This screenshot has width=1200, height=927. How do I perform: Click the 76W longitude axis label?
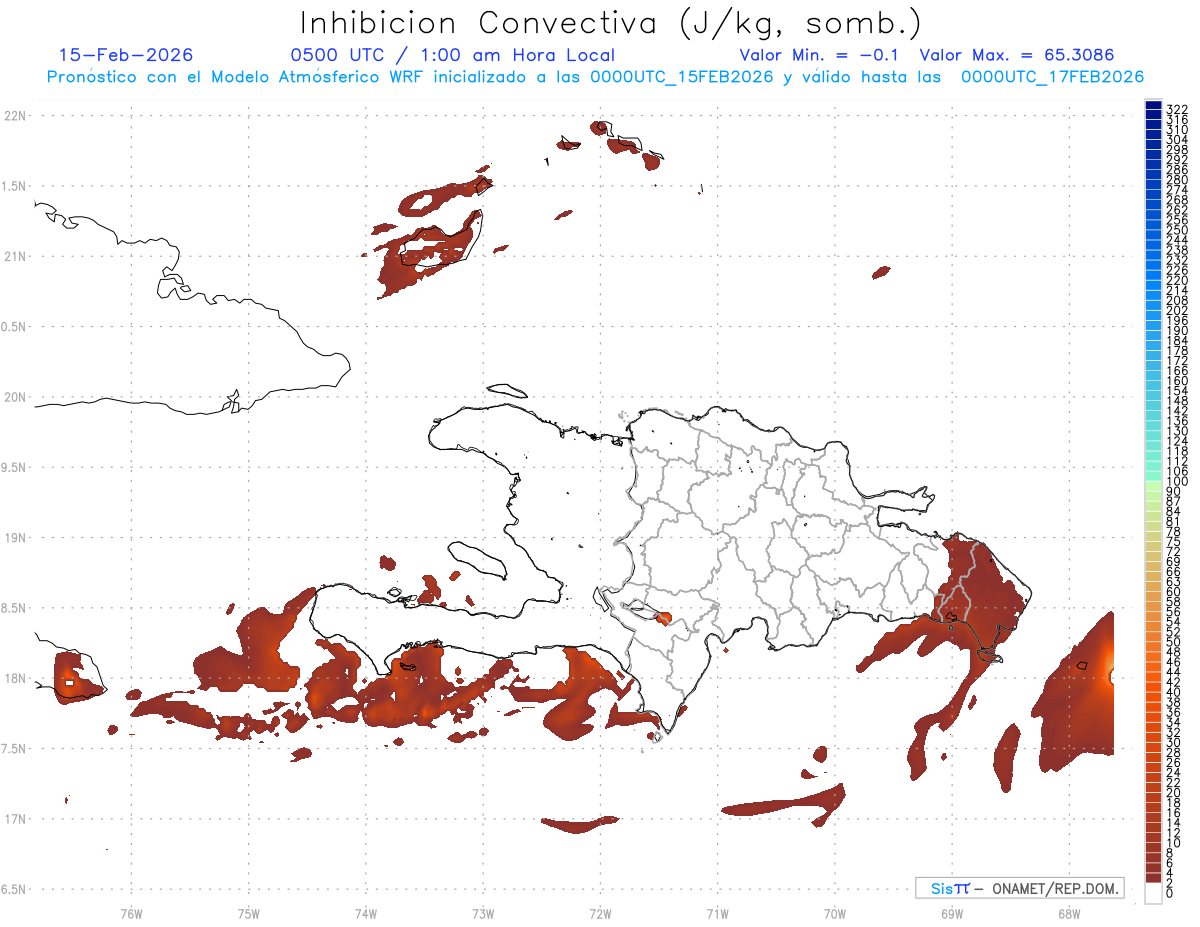click(x=131, y=914)
